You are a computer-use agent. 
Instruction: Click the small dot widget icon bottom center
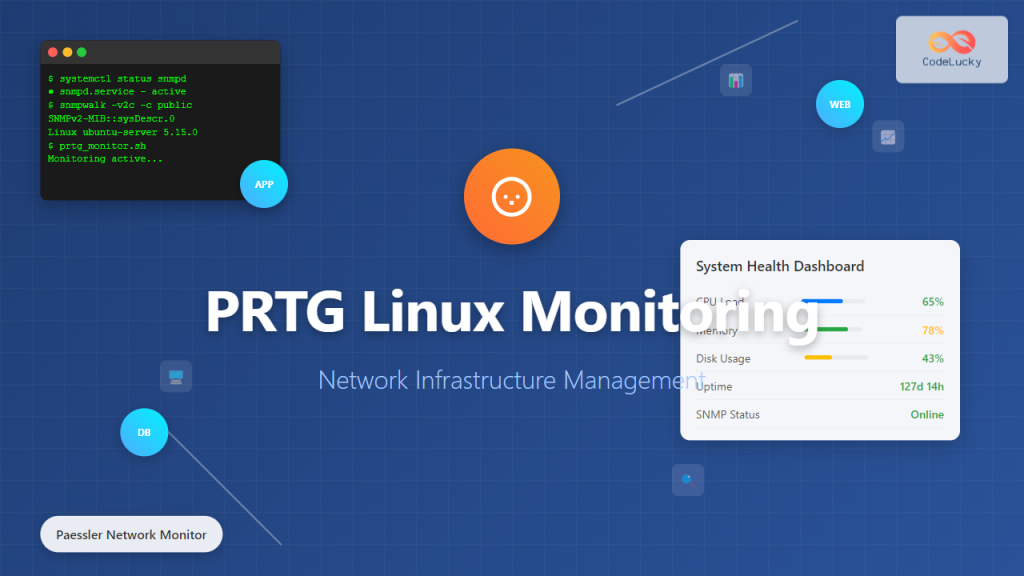pos(687,480)
